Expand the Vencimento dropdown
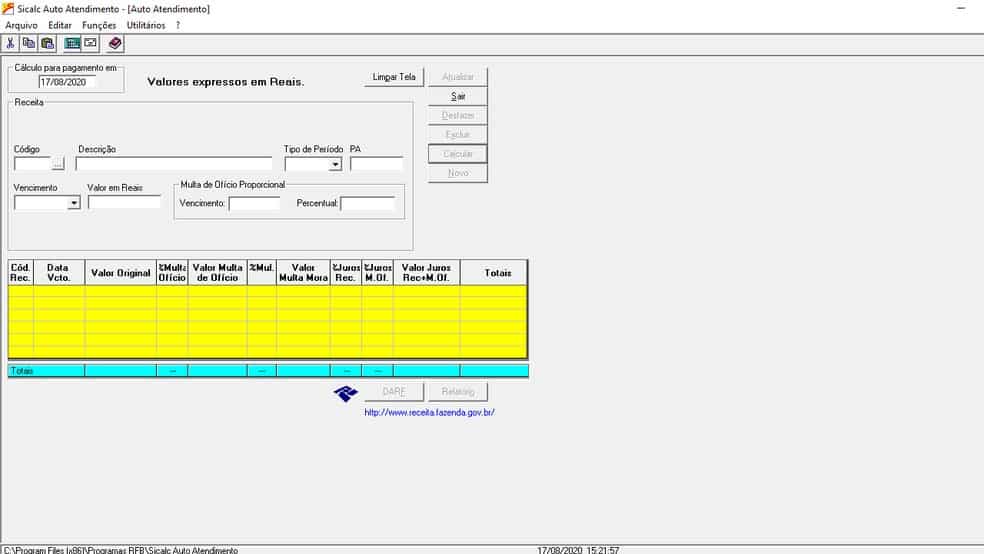 click(x=74, y=203)
